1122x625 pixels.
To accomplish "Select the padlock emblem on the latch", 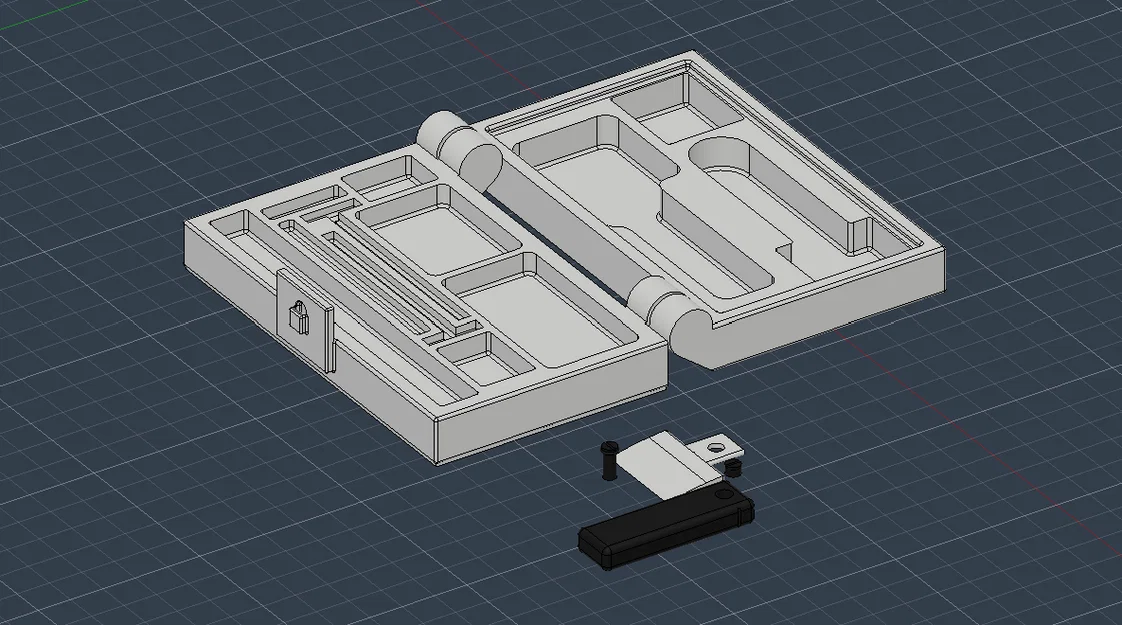I will (298, 316).
